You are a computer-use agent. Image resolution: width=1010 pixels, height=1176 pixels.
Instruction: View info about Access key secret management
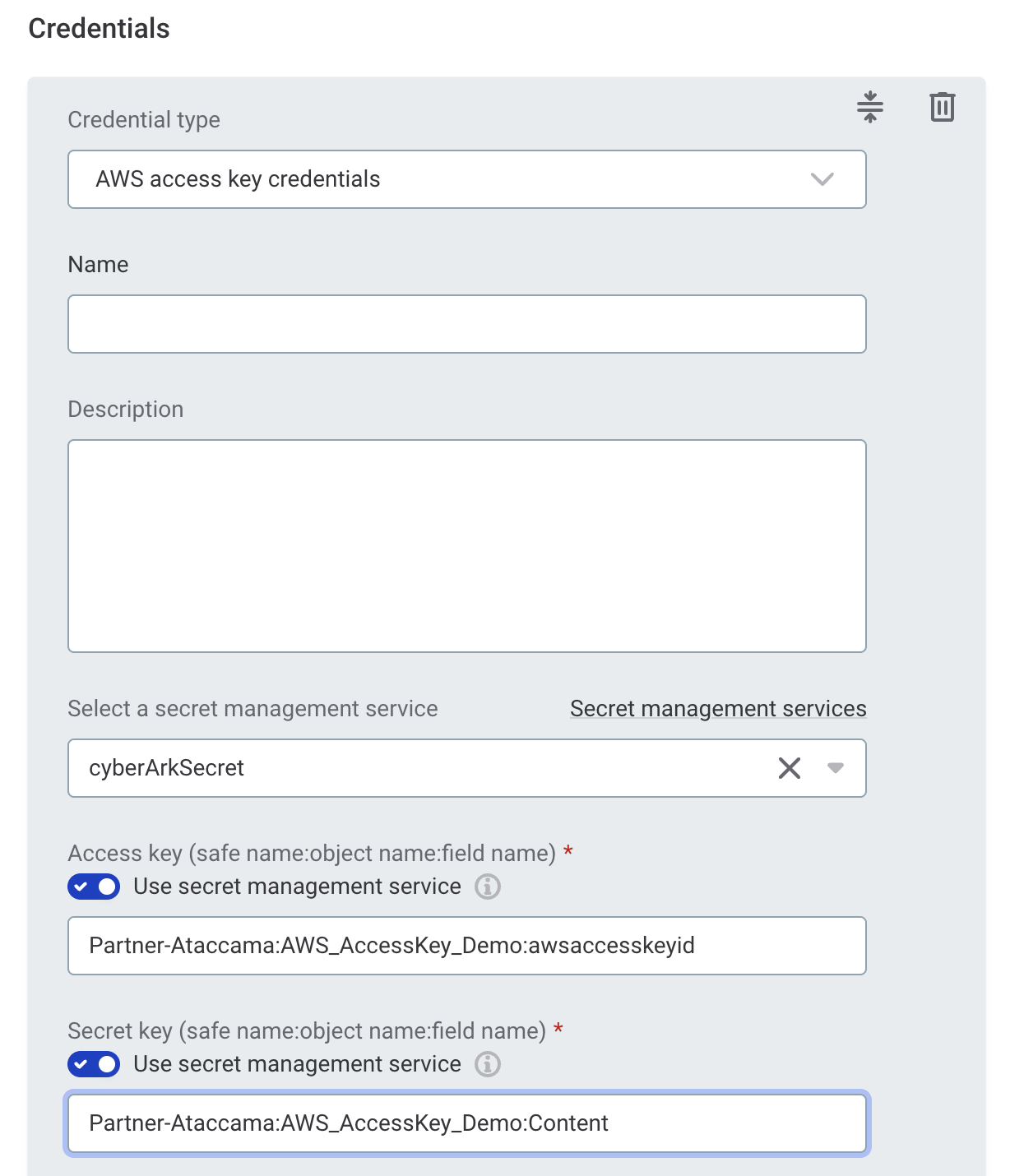pyautogui.click(x=487, y=887)
